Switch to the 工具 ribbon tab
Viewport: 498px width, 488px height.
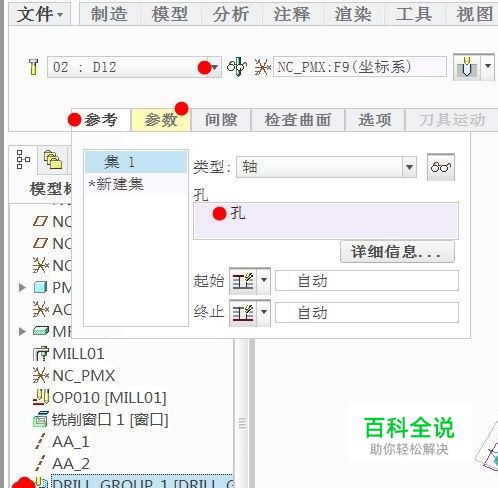[x=414, y=14]
